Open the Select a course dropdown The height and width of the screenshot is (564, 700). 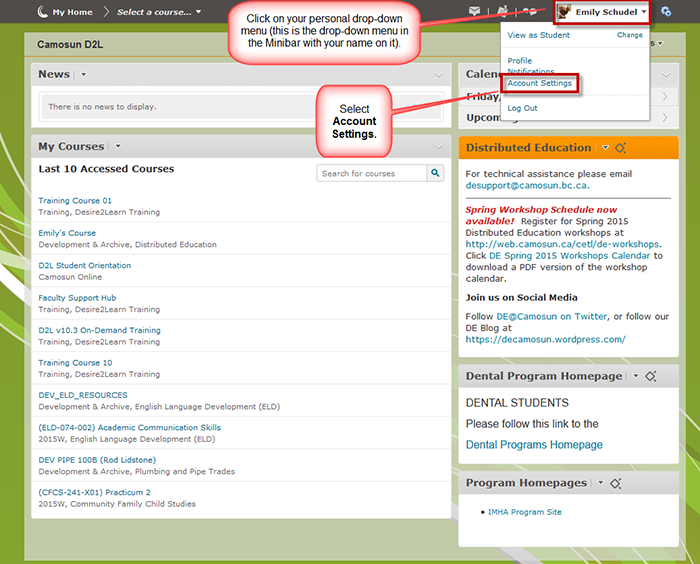click(x=158, y=12)
